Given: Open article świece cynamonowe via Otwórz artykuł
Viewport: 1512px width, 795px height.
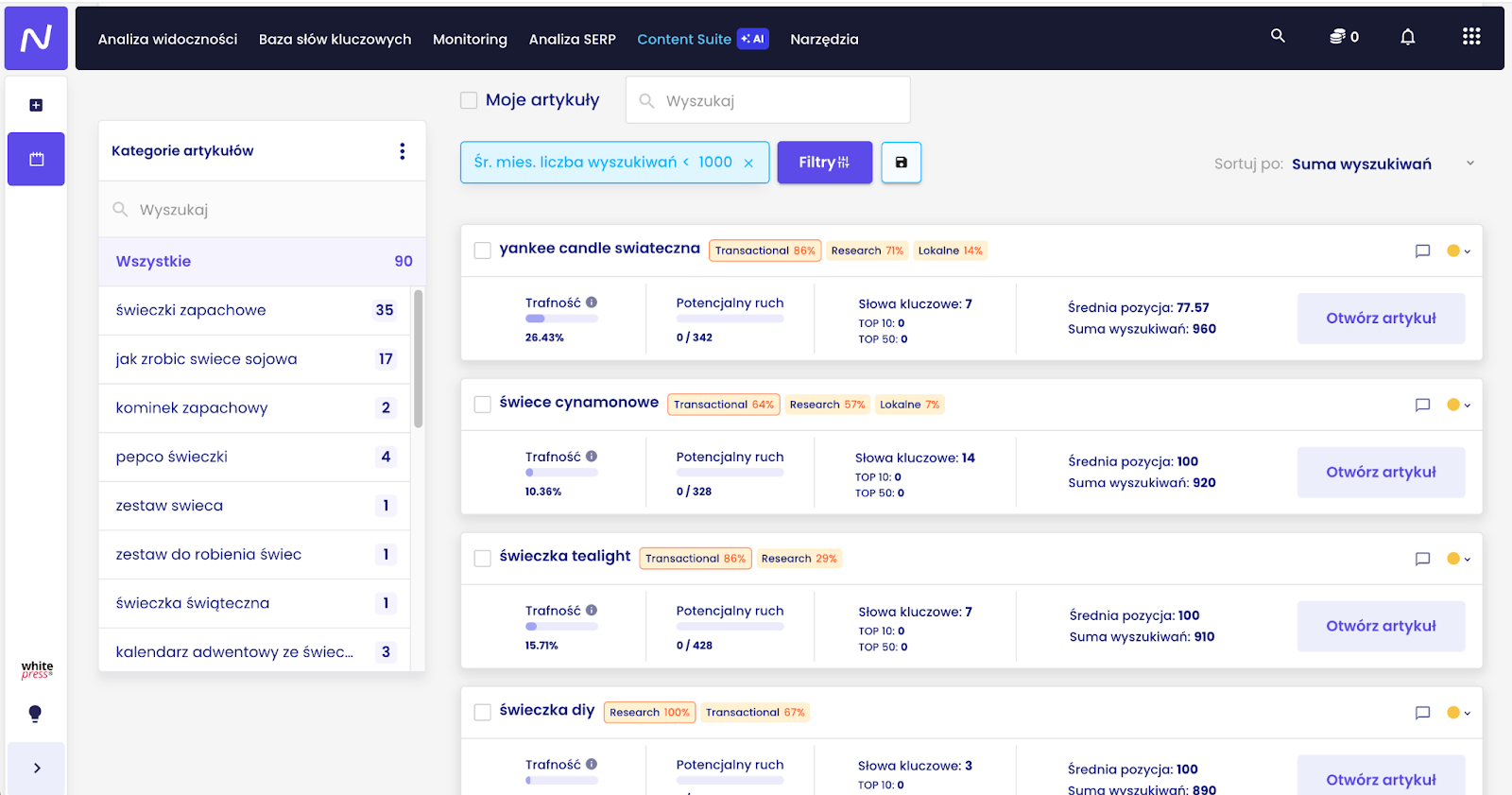Looking at the screenshot, I should (1381, 473).
